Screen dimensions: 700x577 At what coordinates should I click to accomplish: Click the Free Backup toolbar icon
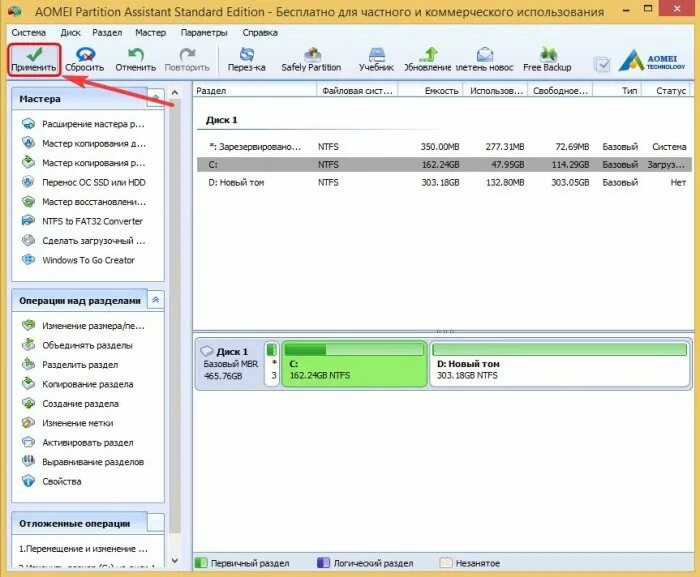tap(547, 60)
